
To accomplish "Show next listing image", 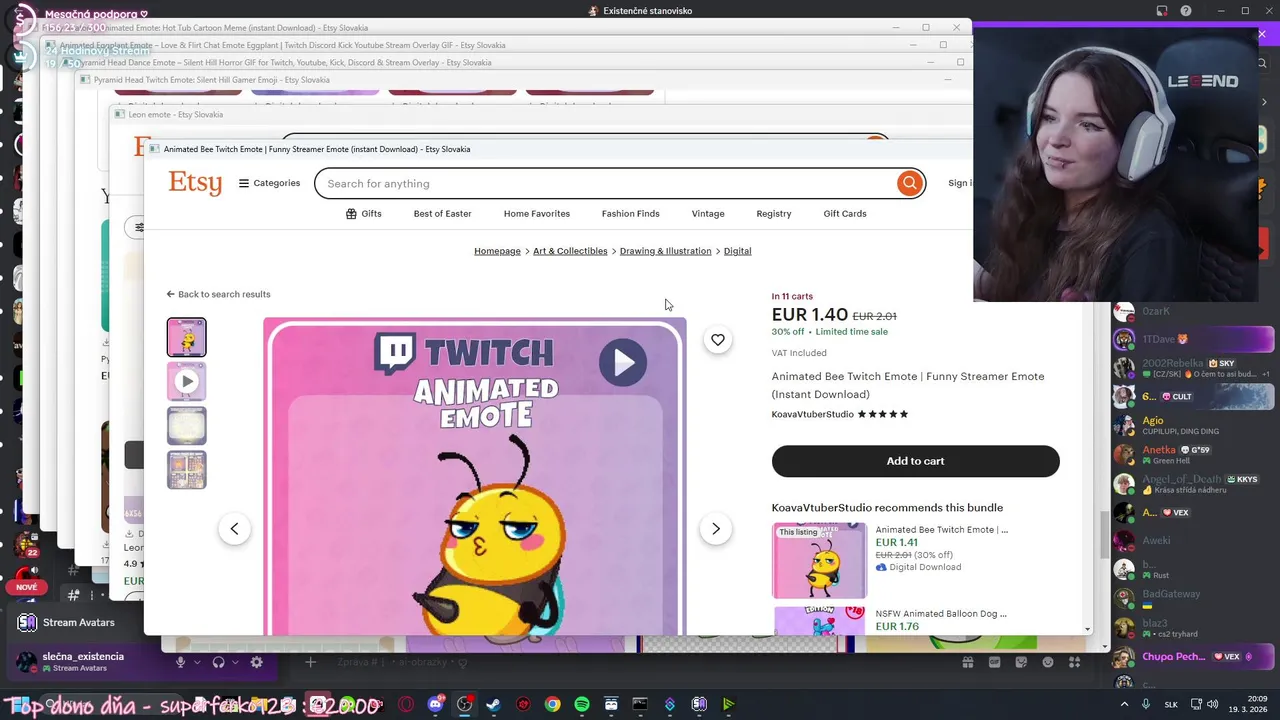I will coord(716,529).
